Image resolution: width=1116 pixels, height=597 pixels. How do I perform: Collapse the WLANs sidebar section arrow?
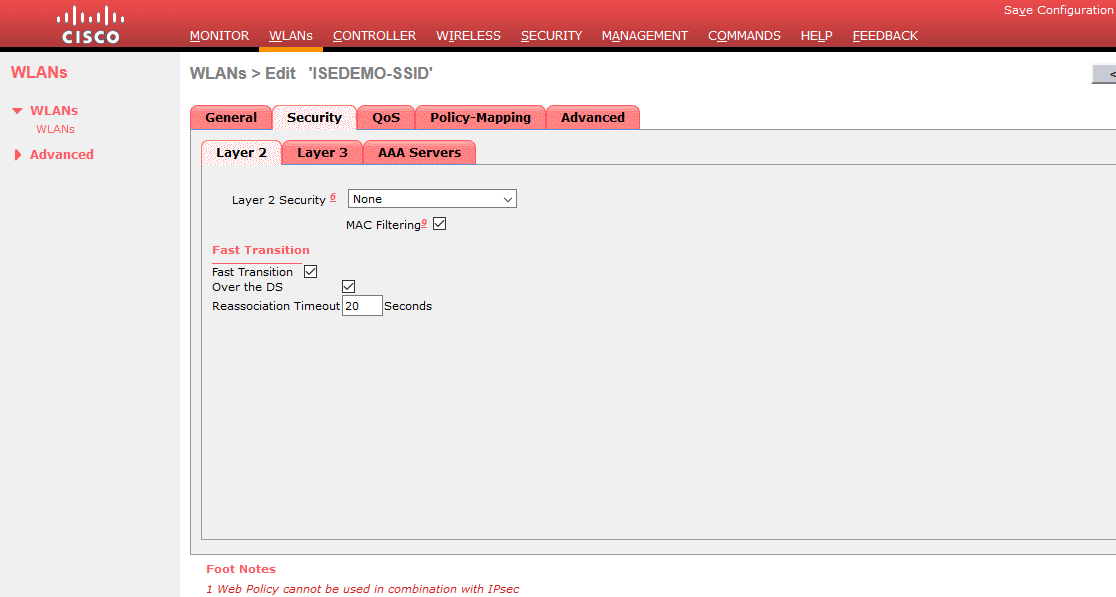coord(17,111)
